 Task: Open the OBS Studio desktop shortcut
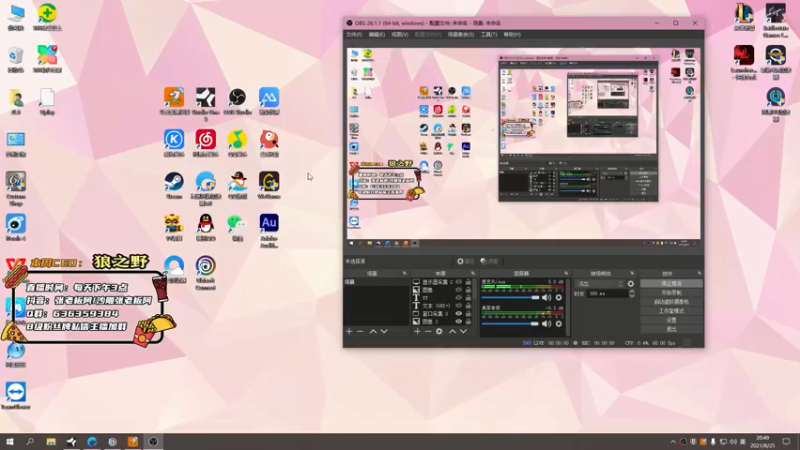tap(237, 101)
